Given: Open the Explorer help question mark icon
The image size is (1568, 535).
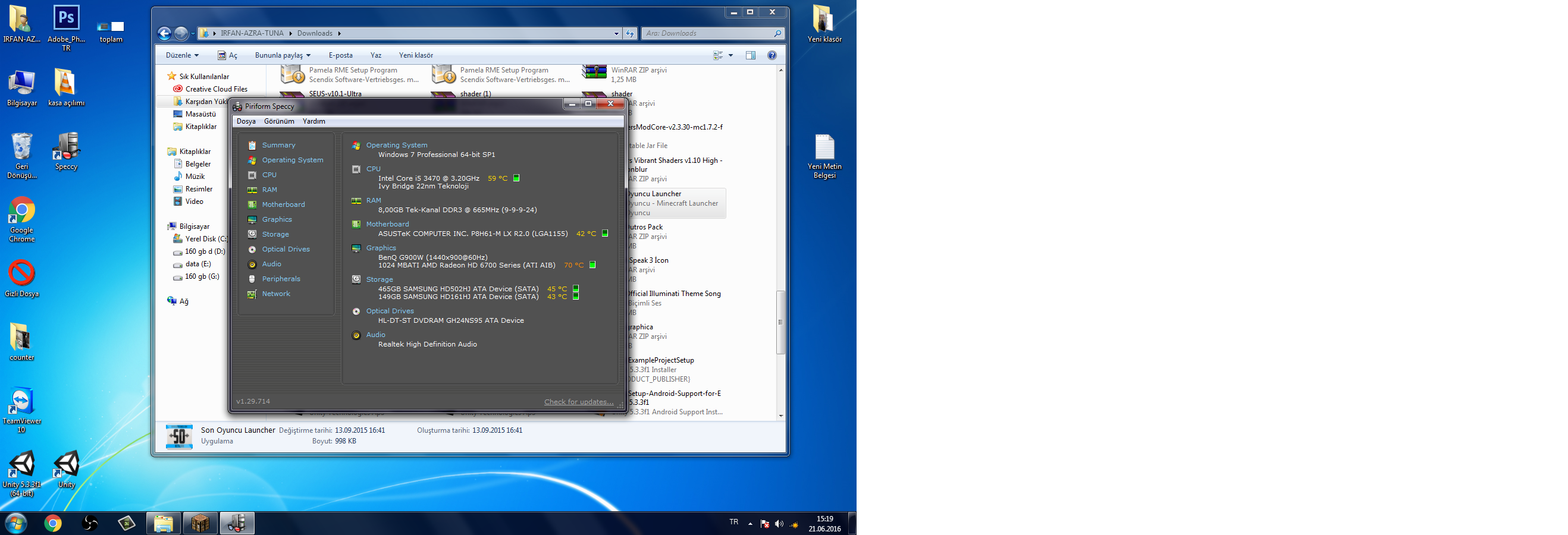Looking at the screenshot, I should [772, 55].
